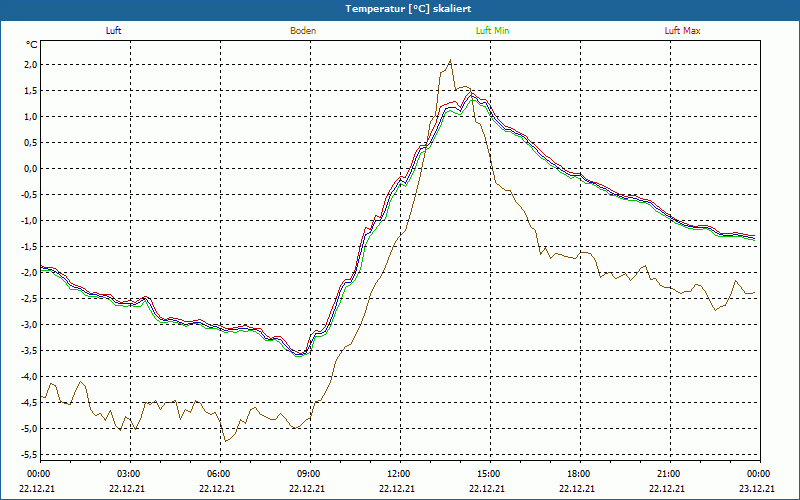Click the chart title 'Temperatur [°C] skaliert'
Image resolution: width=800 pixels, height=500 pixels.
(400, 8)
